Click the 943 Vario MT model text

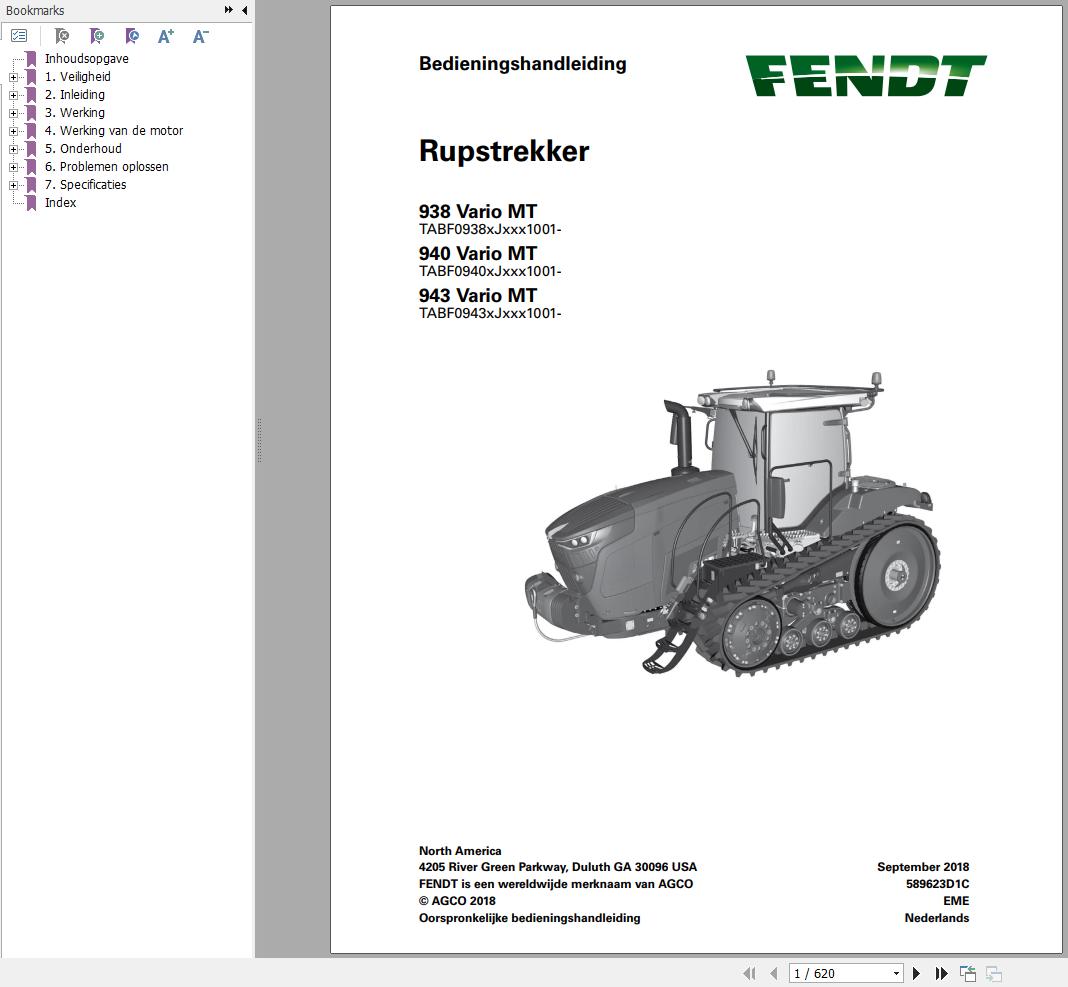[477, 296]
